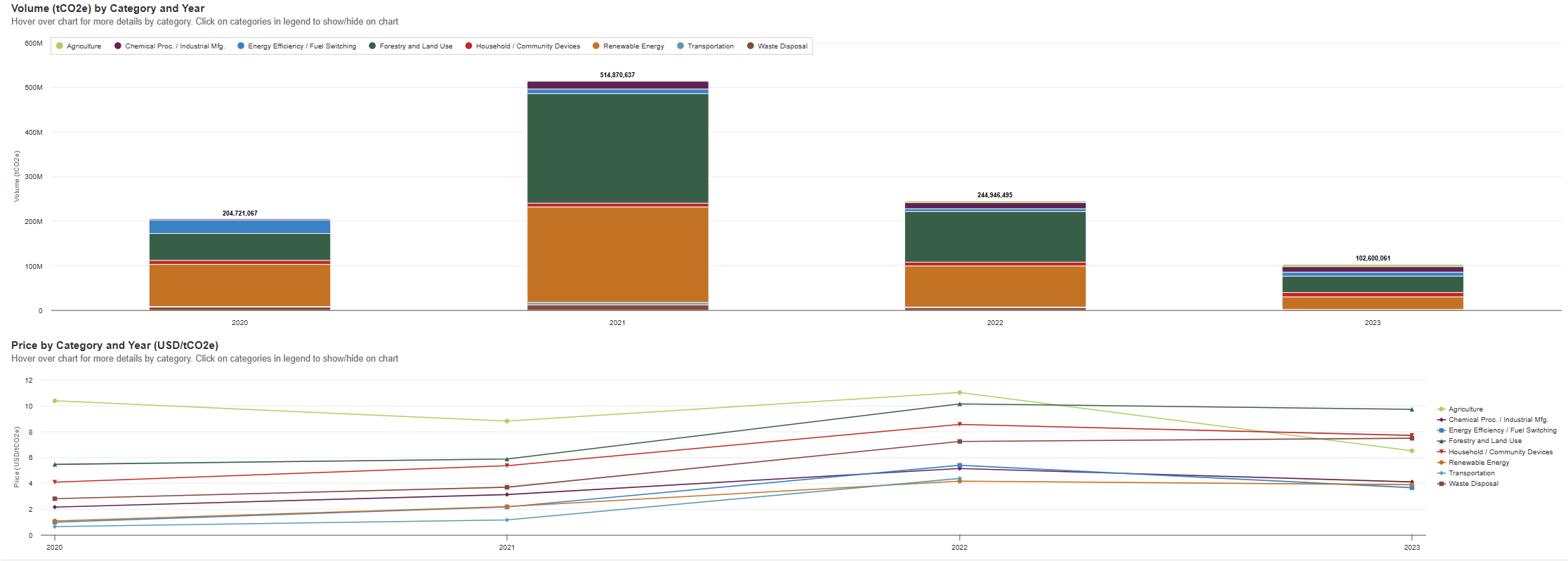Click the 514,870,637 total label above 2021
1568x561 pixels.
click(x=617, y=75)
